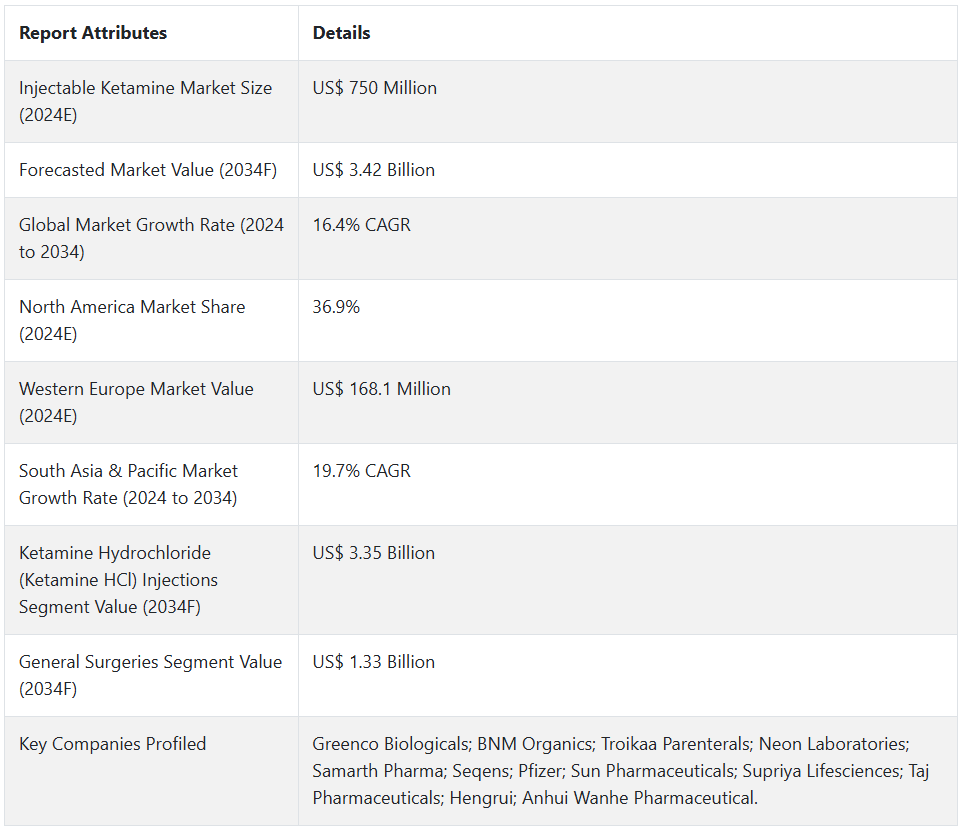Select the Injectable Ketamine Market Size label
The height and width of the screenshot is (828, 963).
point(145,101)
